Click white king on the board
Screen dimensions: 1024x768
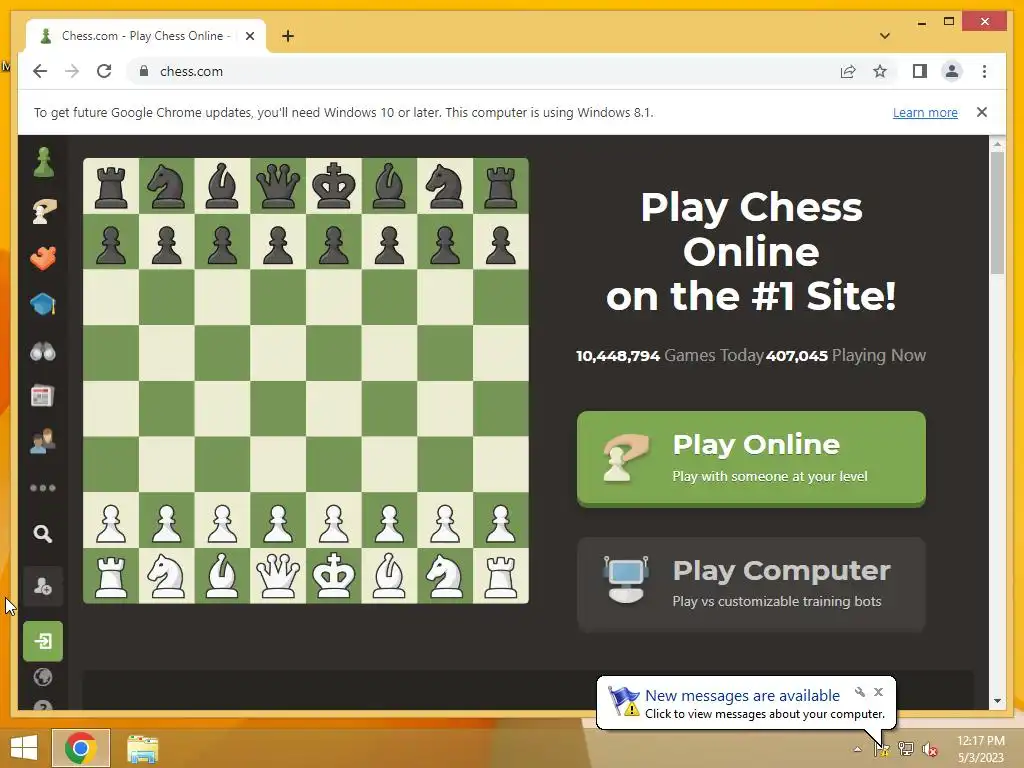(334, 575)
